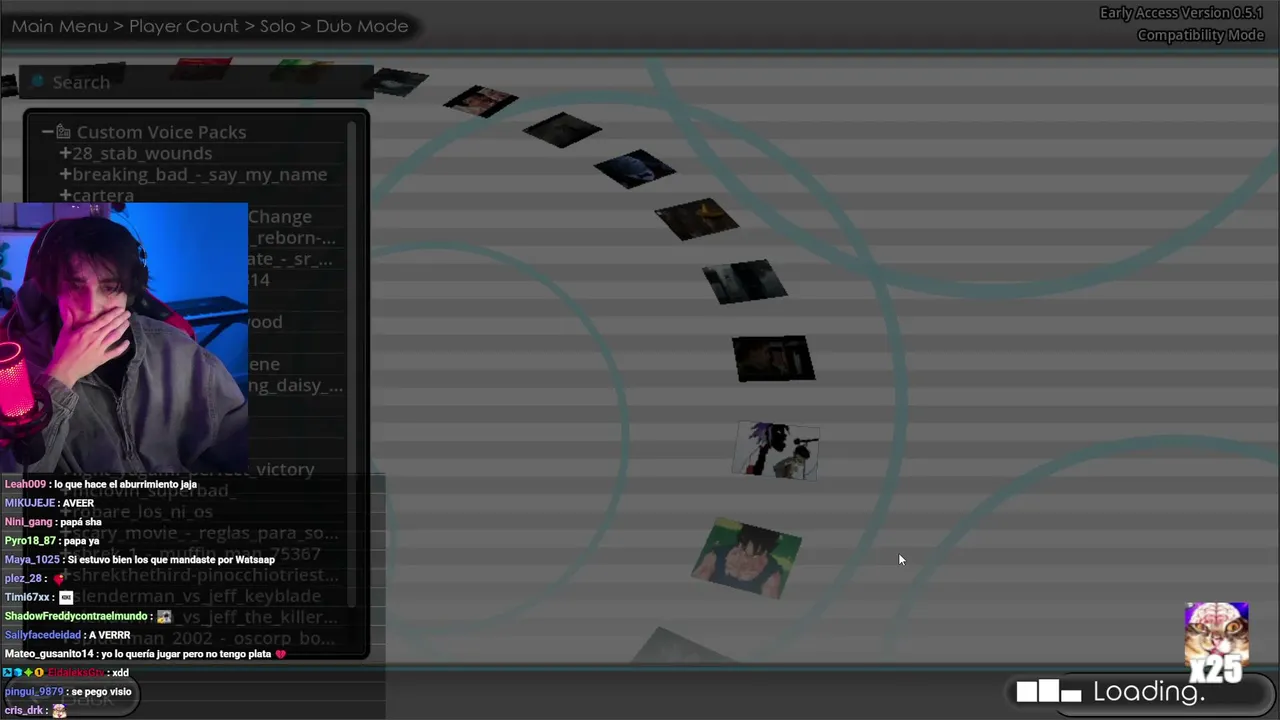
Task: Collapse the Custom Voice Packs folder
Action: [x=47, y=132]
